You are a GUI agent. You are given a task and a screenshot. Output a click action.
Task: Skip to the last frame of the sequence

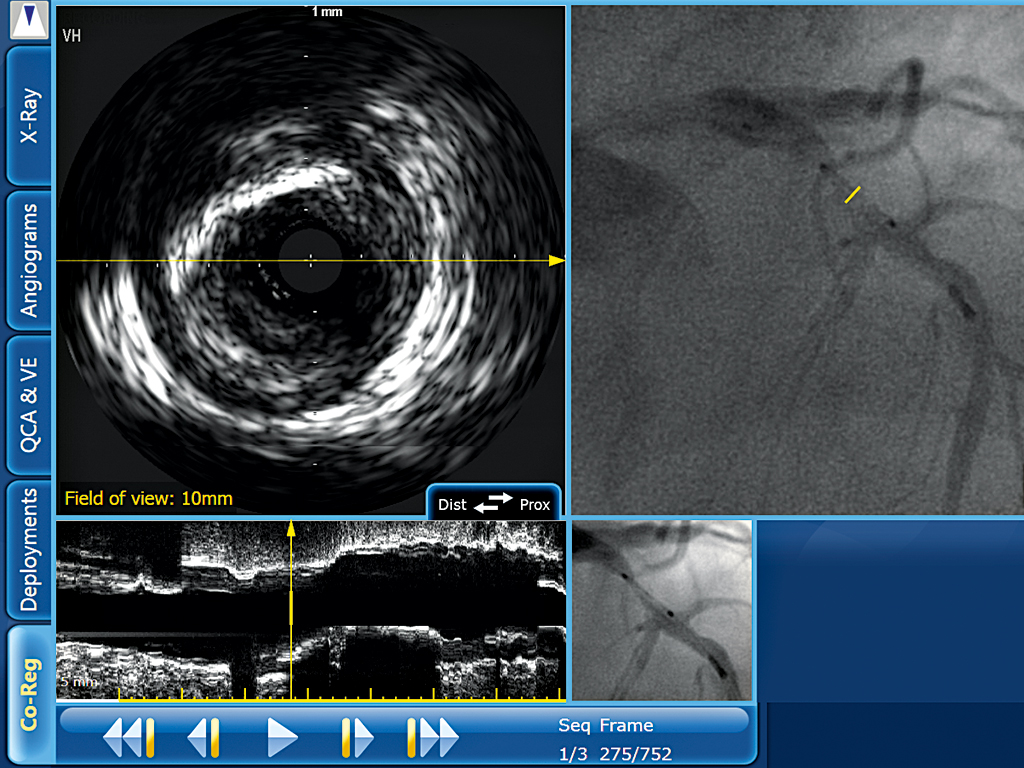click(432, 738)
